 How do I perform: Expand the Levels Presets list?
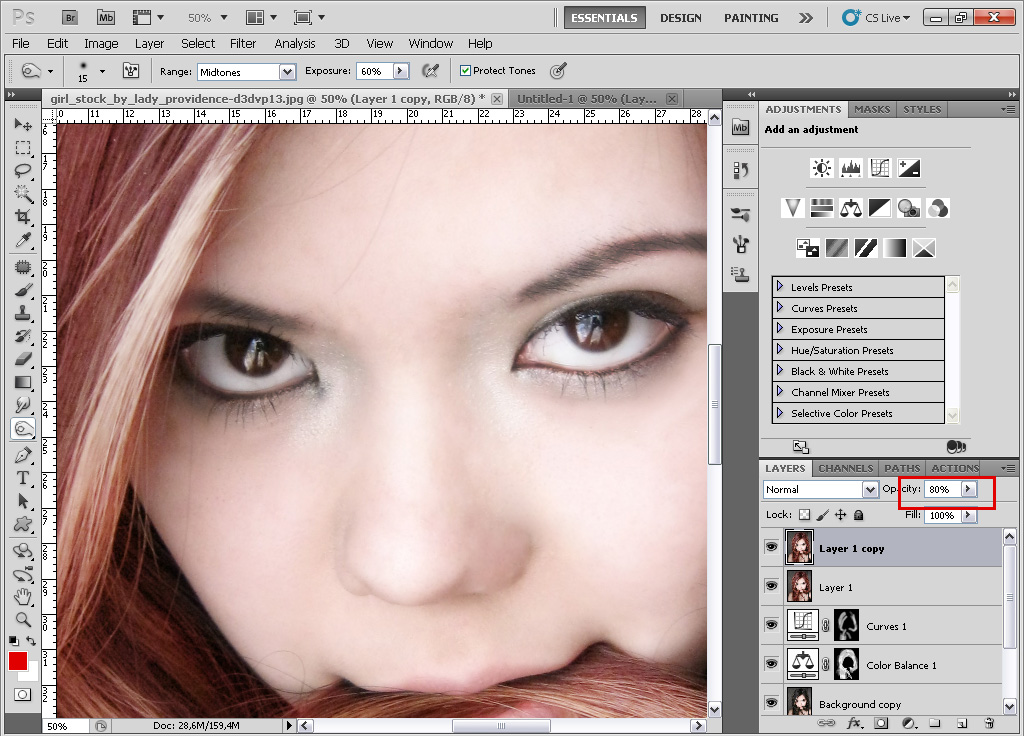(x=780, y=287)
